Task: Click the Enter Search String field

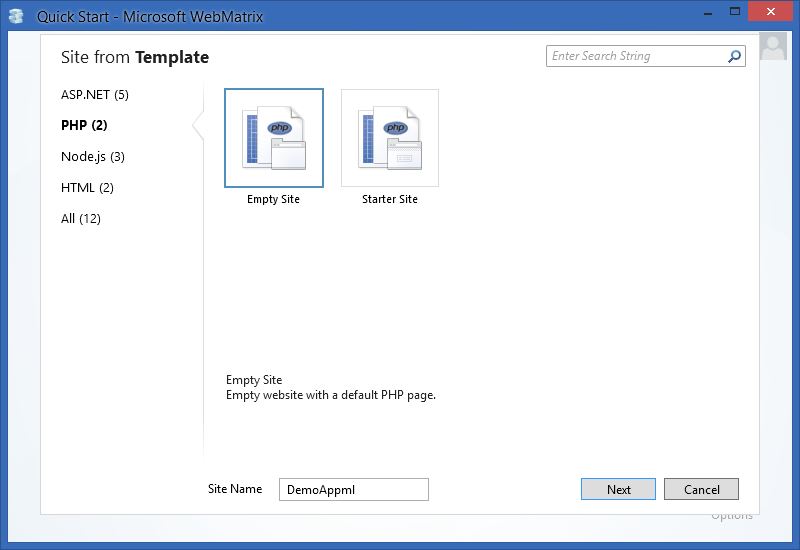Action: [636, 56]
